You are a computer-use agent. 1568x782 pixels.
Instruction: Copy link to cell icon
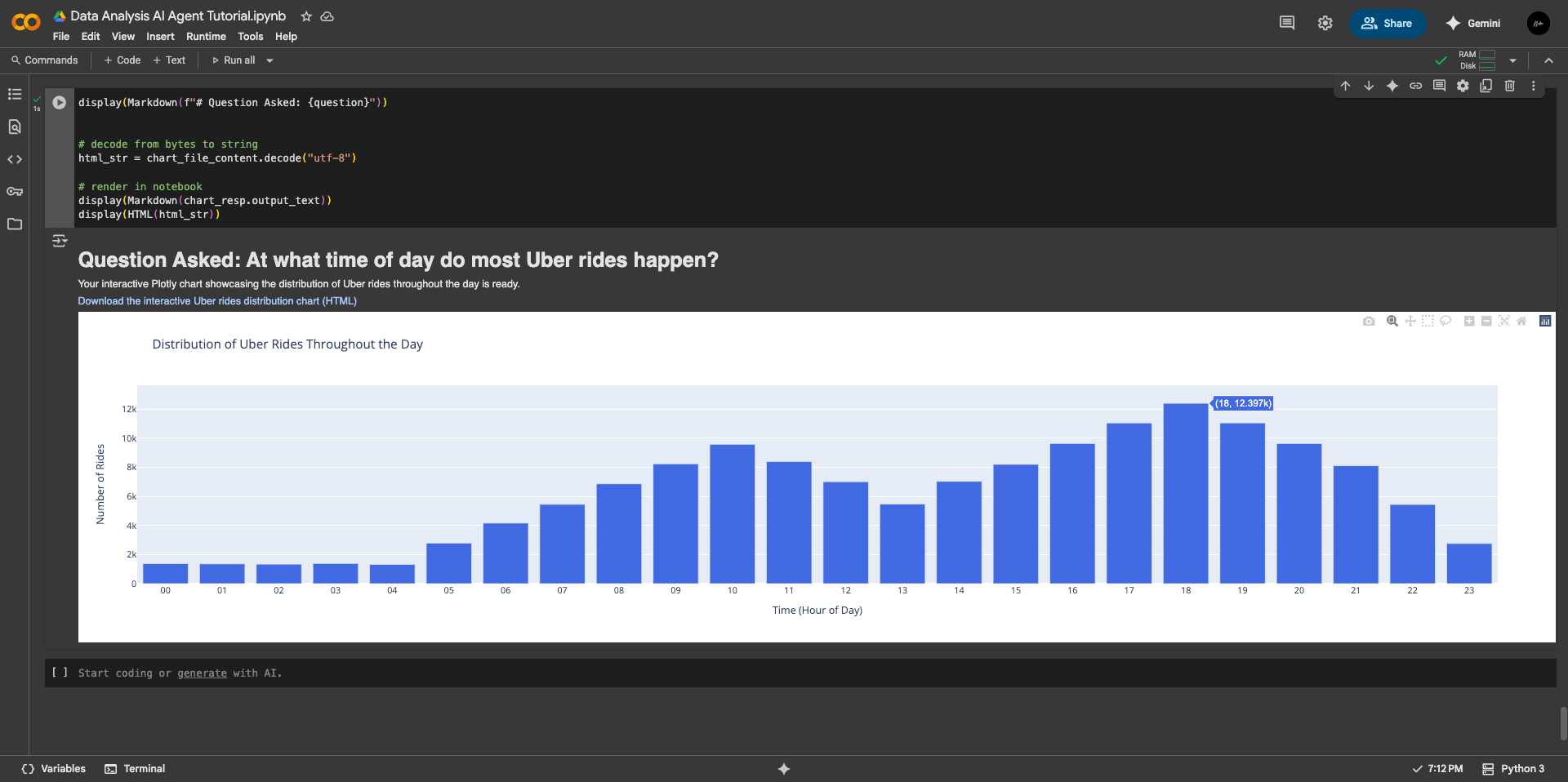click(1416, 86)
